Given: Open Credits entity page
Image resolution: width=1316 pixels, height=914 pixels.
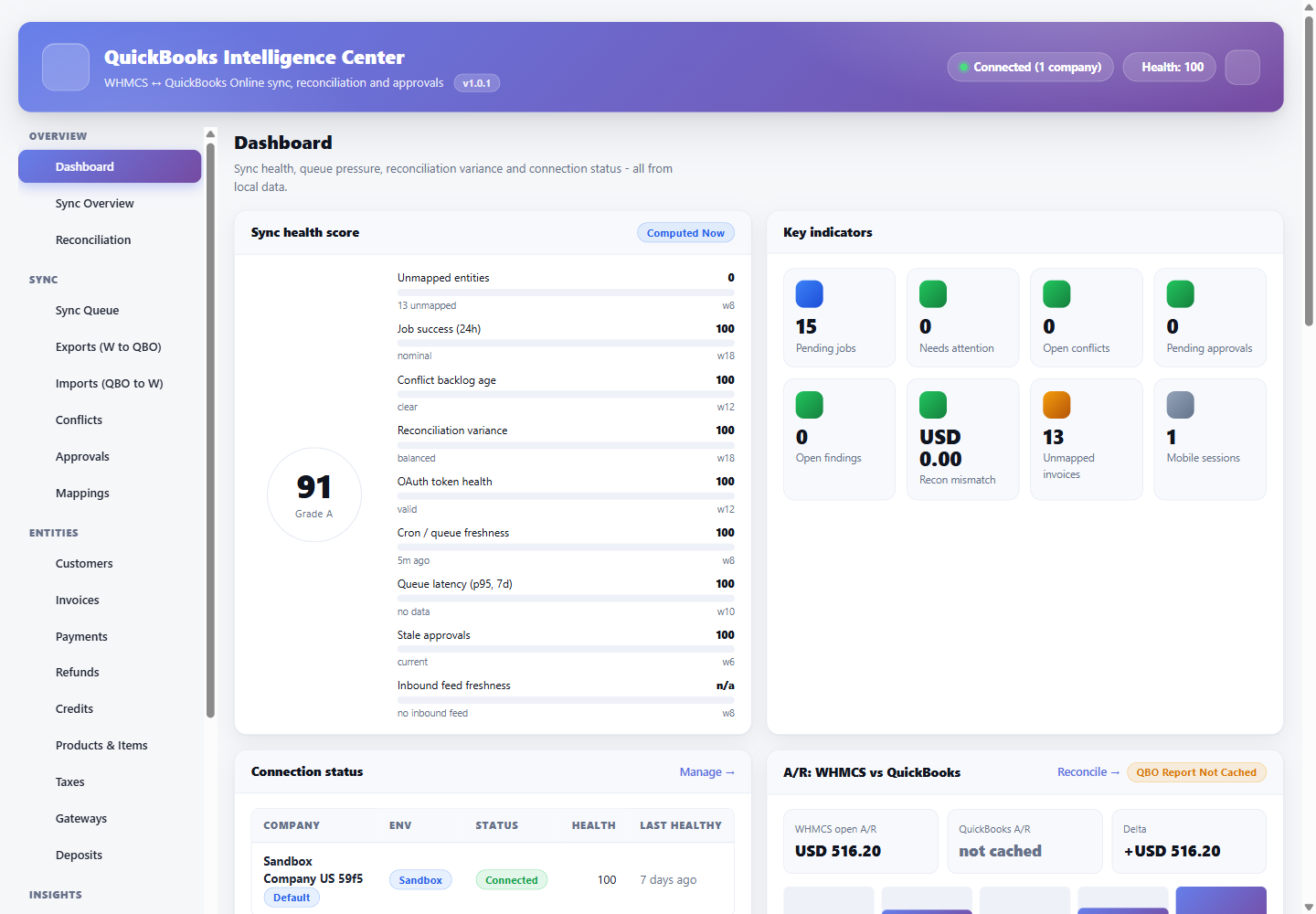Looking at the screenshot, I should [110, 708].
